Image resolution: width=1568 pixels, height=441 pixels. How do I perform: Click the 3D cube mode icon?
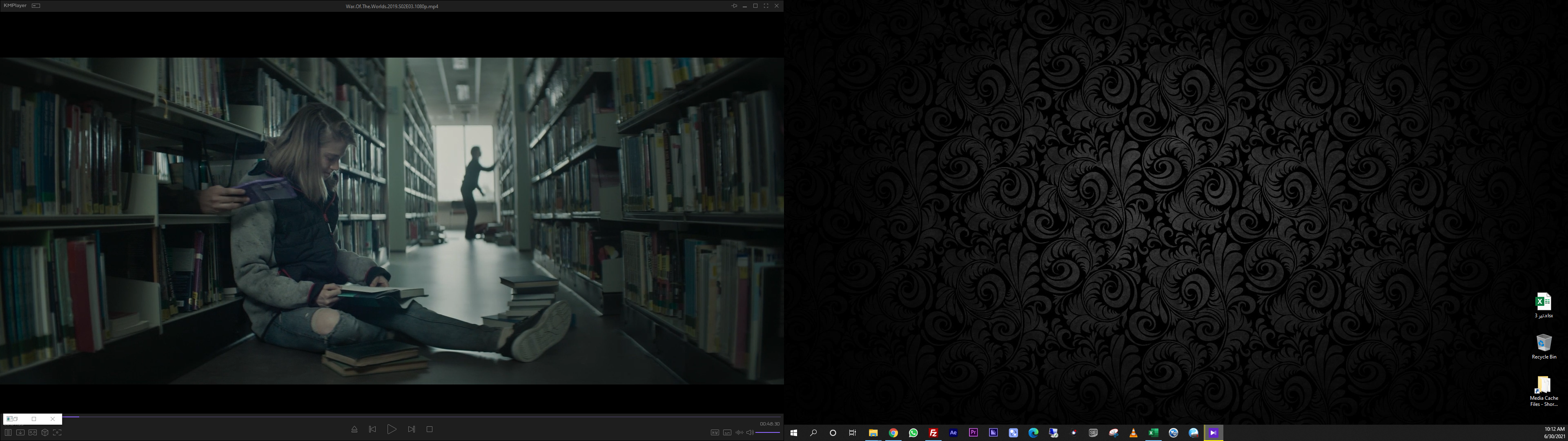coord(45,432)
